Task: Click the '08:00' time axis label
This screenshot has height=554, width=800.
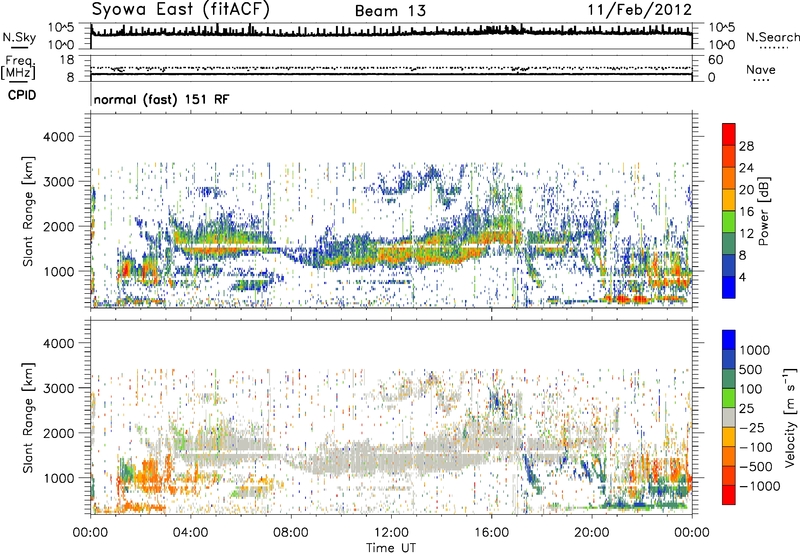Action: (x=291, y=533)
